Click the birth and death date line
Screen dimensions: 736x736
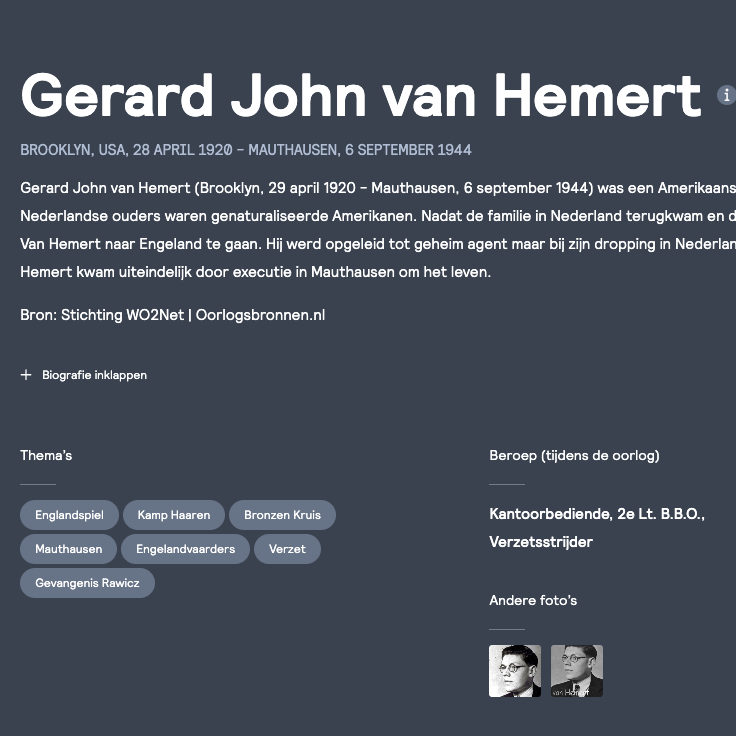coord(246,150)
